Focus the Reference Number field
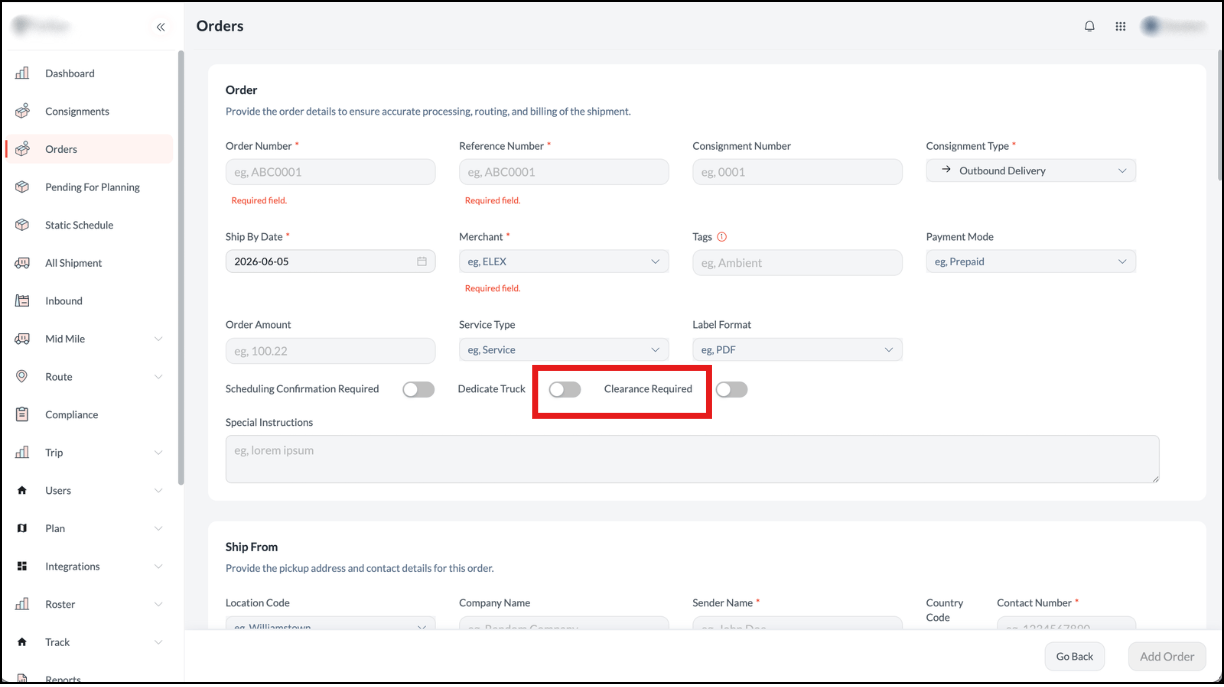This screenshot has width=1224, height=687. (x=564, y=172)
